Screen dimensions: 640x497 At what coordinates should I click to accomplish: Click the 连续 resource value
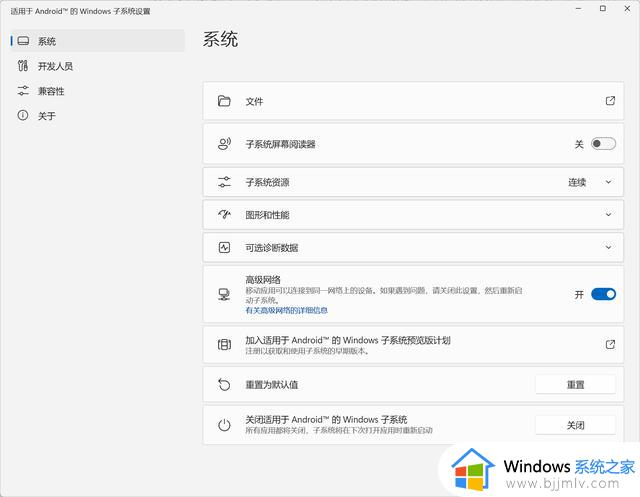point(577,182)
